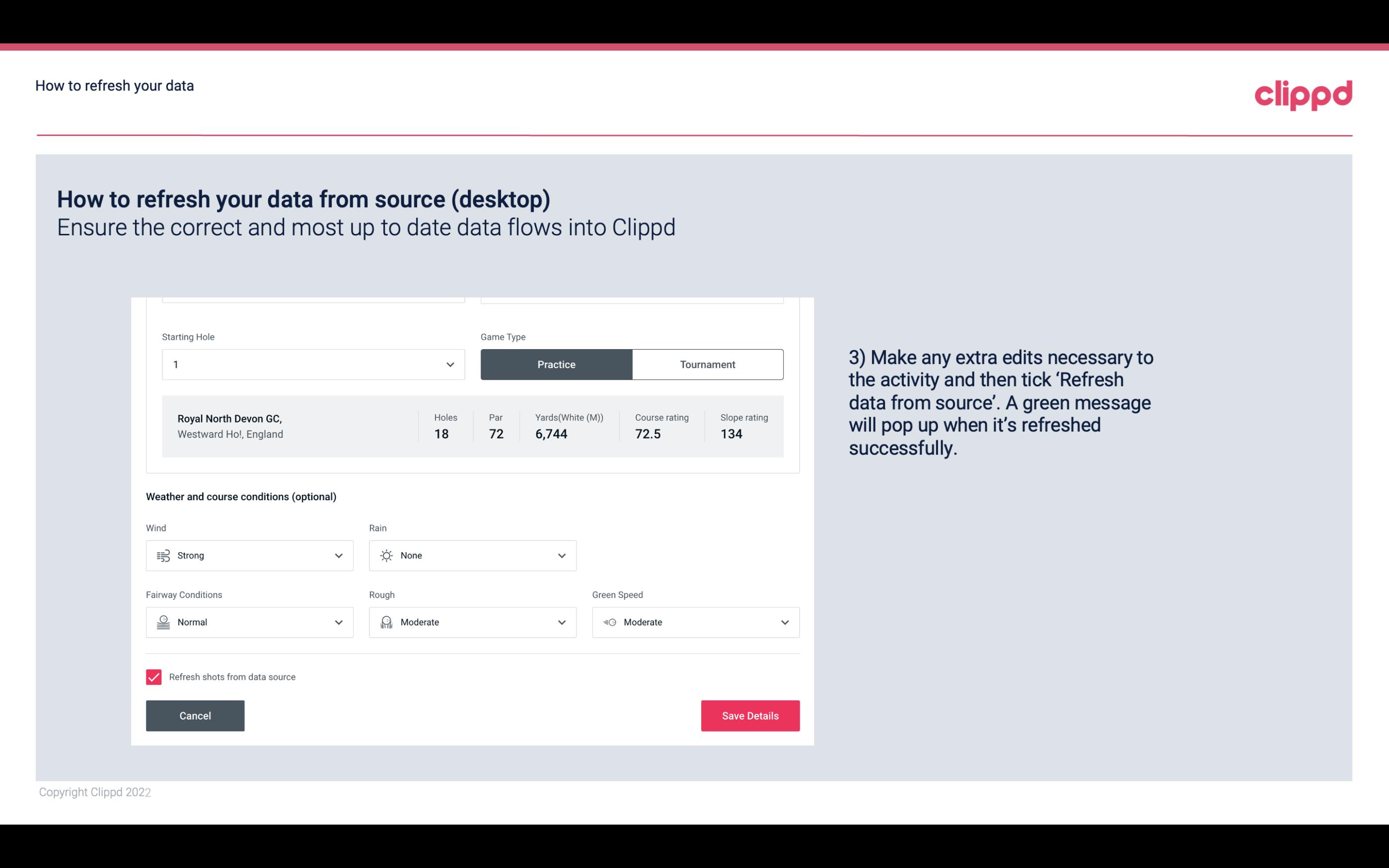
Task: Toggle Practice game type selector
Action: tap(556, 364)
